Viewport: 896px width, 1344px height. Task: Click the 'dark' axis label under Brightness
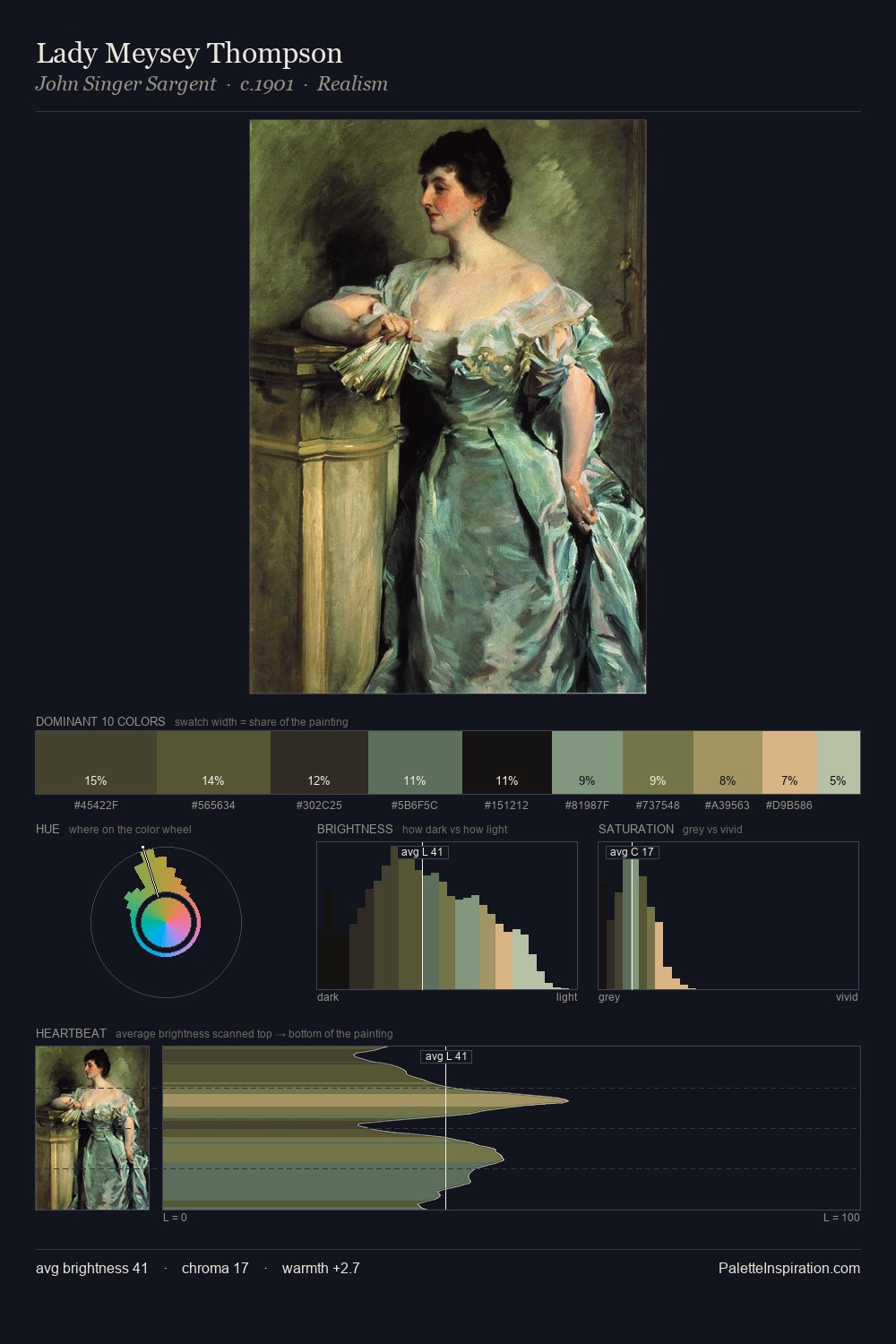click(x=328, y=997)
